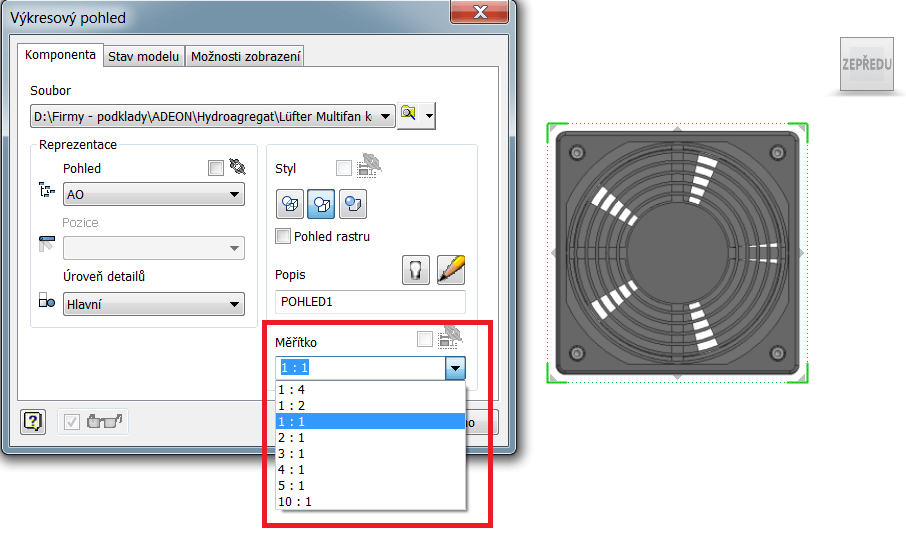Toggle the preview checkbox beside glasses icon
Viewport: 906px width, 534px height.
72,422
